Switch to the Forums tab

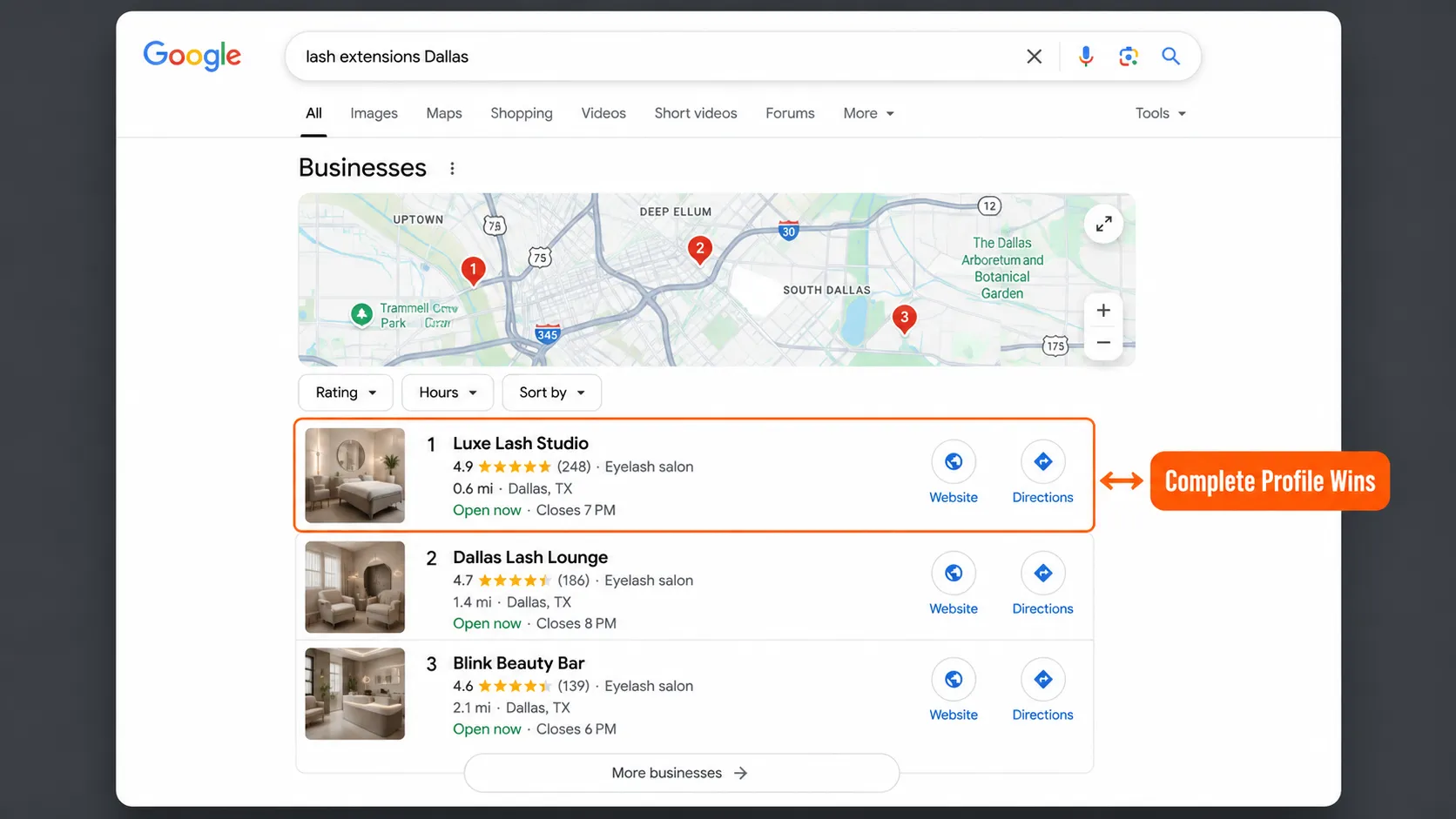pyautogui.click(x=790, y=113)
